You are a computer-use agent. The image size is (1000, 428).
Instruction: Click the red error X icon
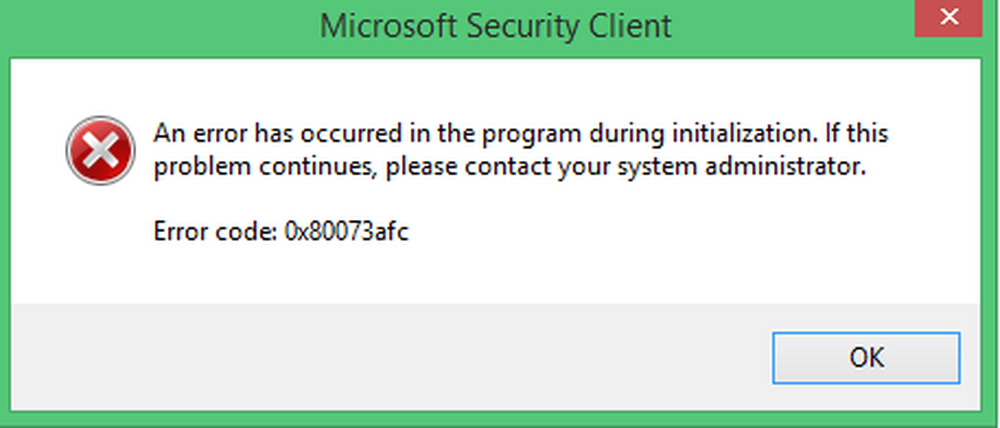pos(101,151)
